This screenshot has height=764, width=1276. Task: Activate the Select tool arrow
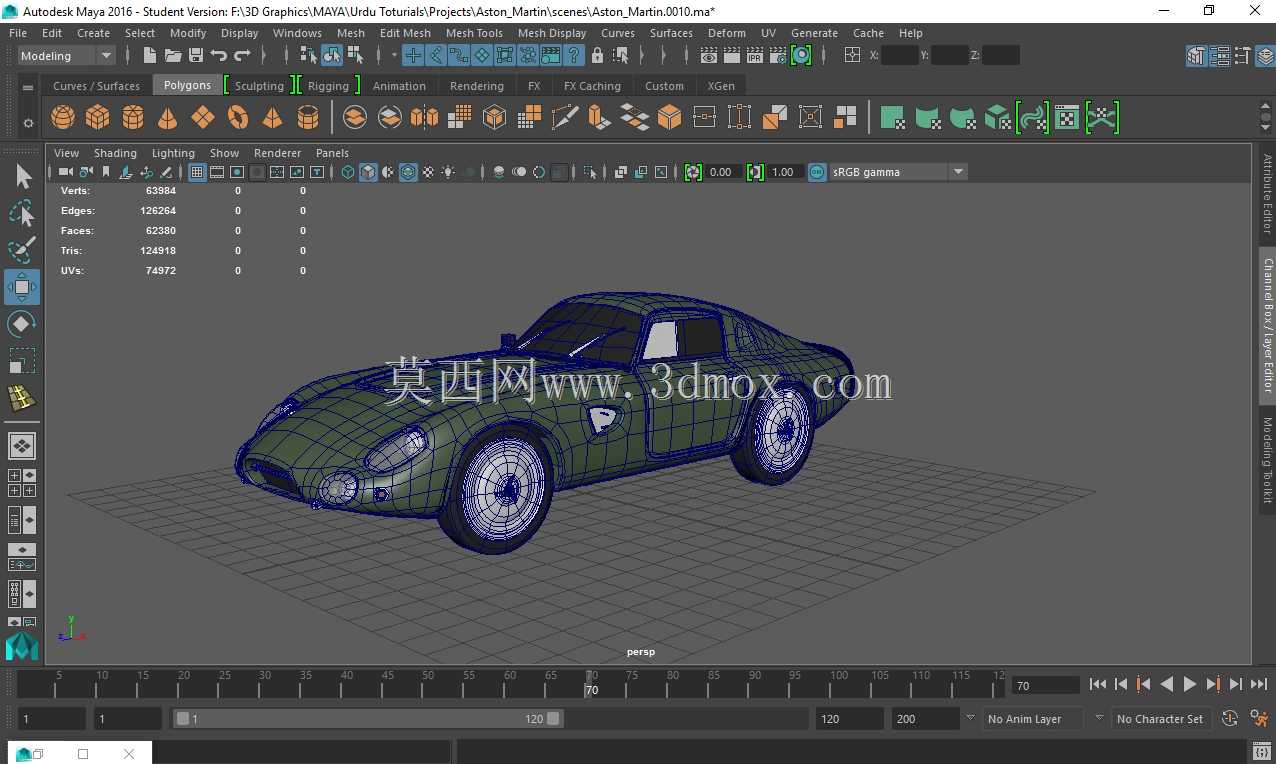[22, 177]
